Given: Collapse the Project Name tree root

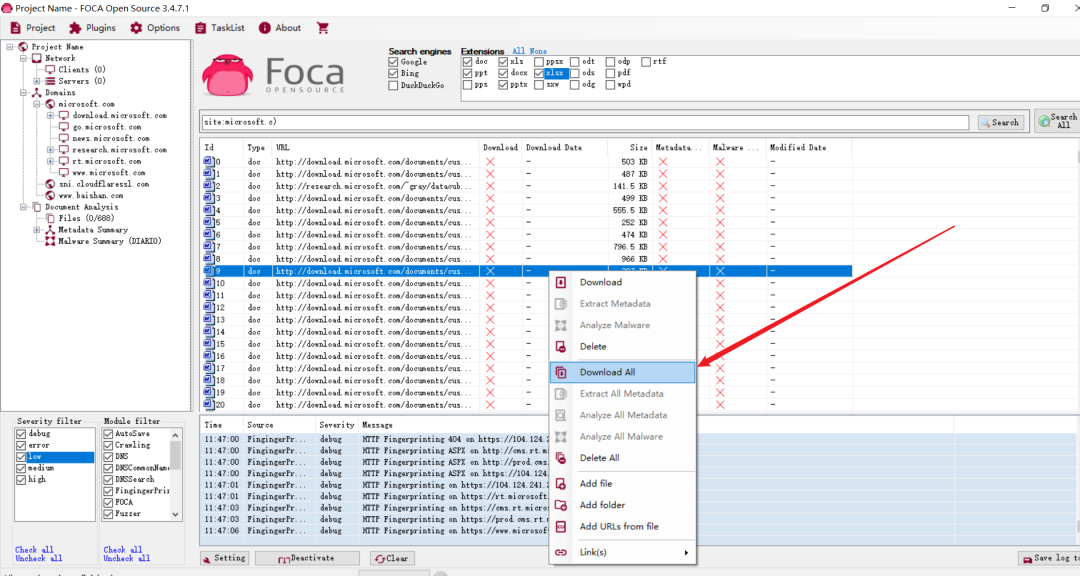Looking at the screenshot, I should 10,47.
